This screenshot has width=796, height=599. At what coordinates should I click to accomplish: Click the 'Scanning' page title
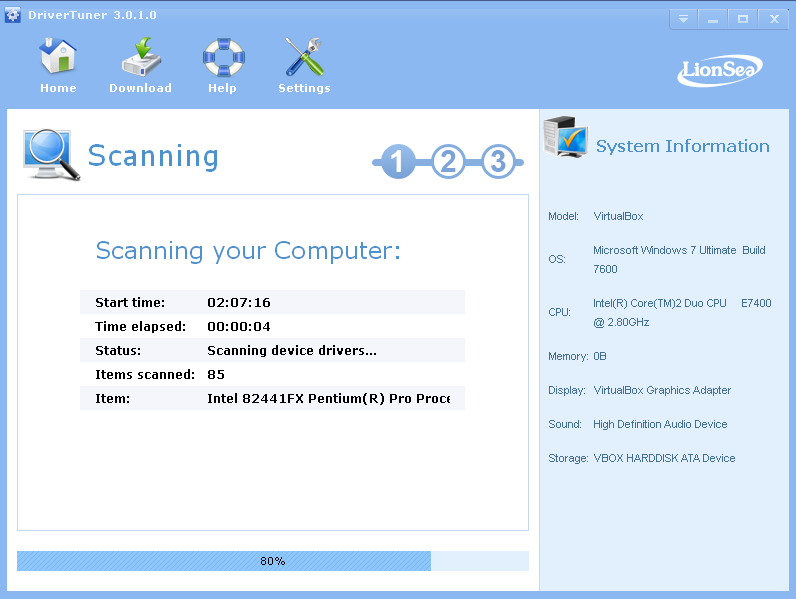pyautogui.click(x=153, y=156)
